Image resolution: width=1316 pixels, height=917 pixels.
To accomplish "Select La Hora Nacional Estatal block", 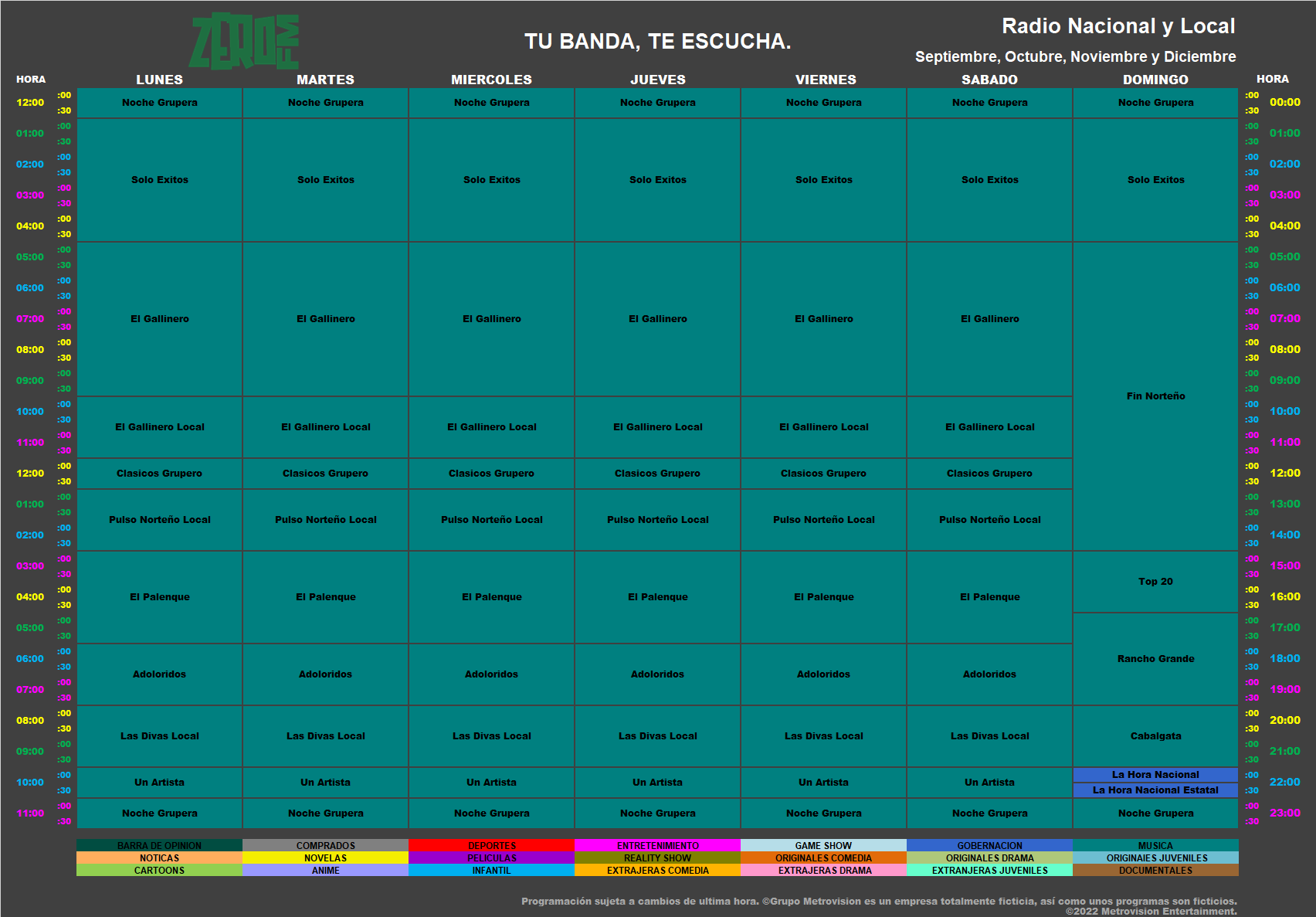I will click(x=1156, y=790).
